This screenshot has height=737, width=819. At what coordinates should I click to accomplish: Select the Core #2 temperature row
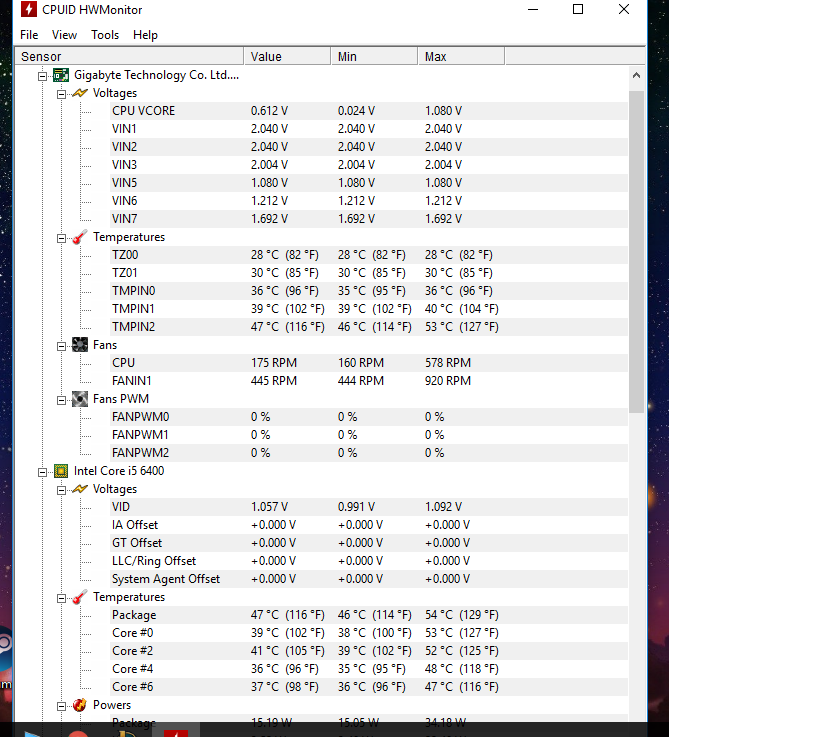pos(368,651)
